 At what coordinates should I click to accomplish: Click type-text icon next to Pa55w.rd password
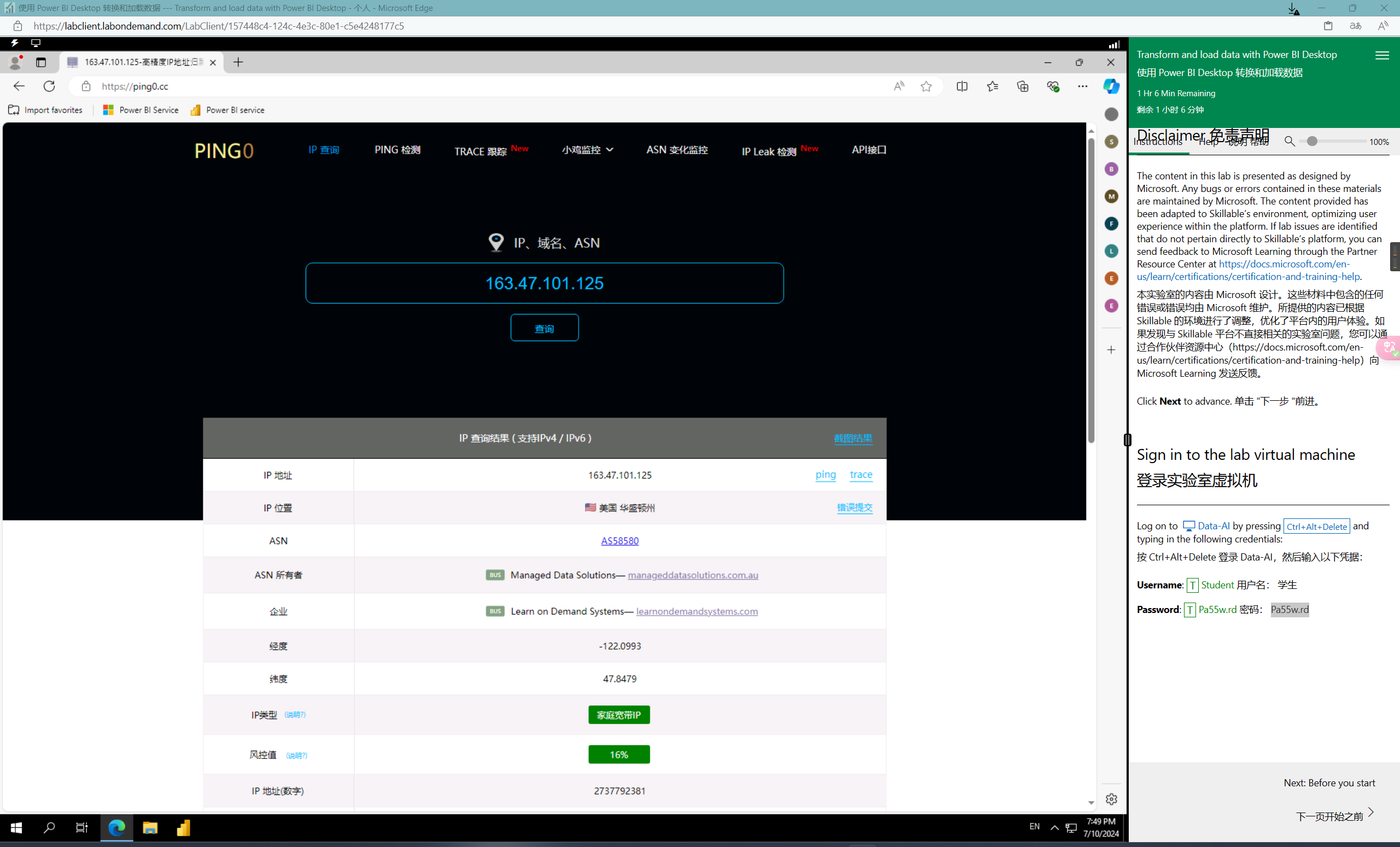pos(1189,610)
